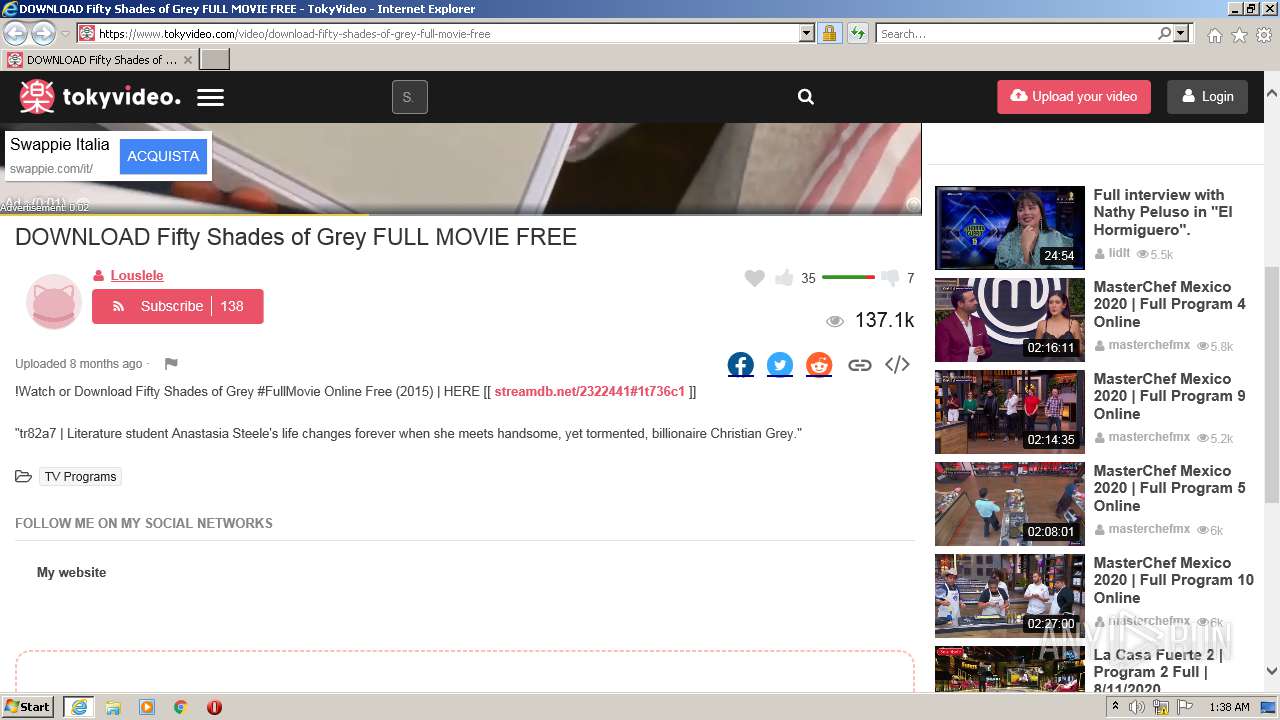This screenshot has width=1280, height=720.
Task: Focus the collapsed site search field
Action: pos(409,97)
